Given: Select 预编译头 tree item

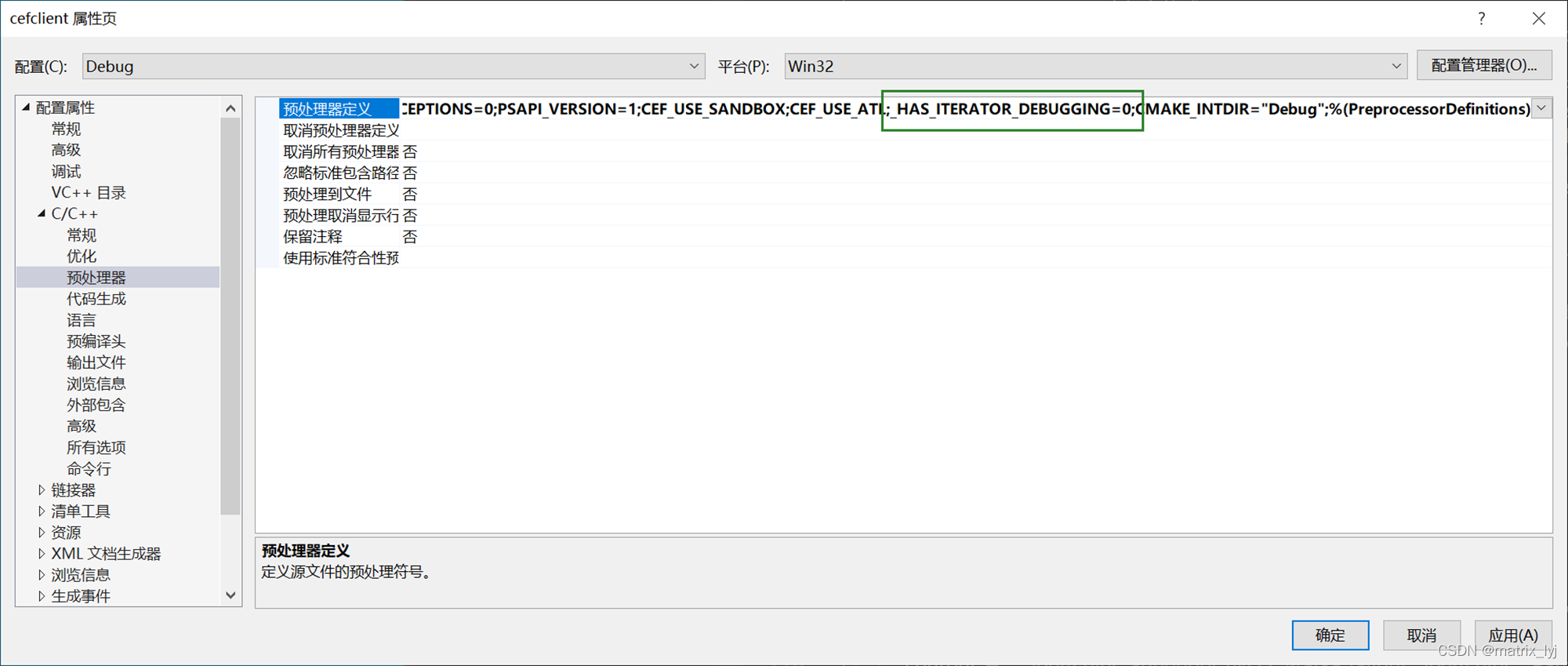Looking at the screenshot, I should point(96,340).
